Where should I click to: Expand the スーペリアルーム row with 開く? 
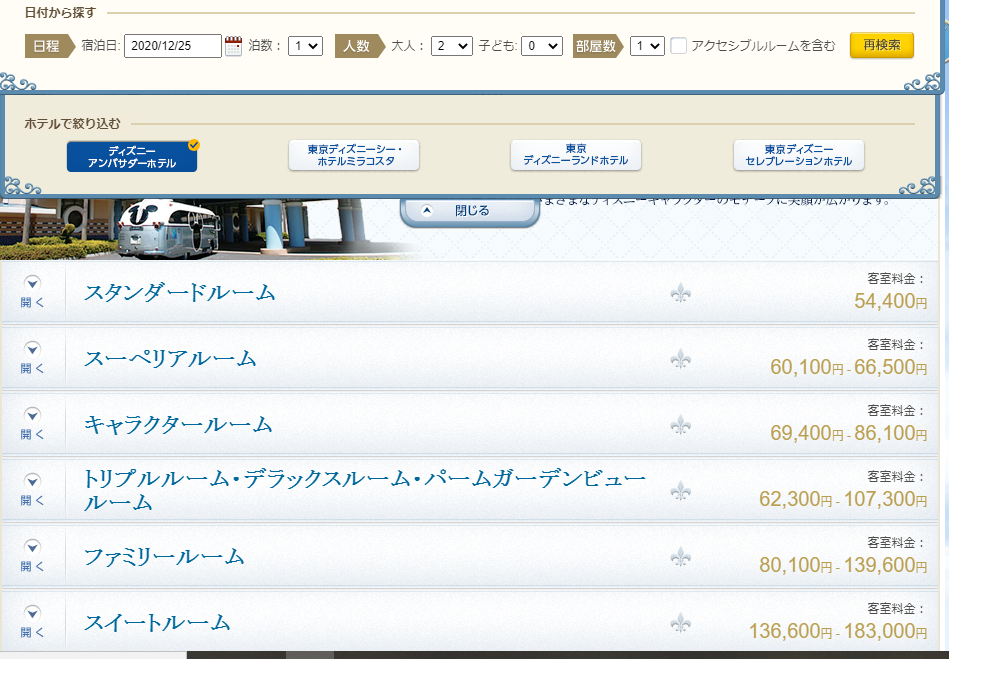click(32, 358)
